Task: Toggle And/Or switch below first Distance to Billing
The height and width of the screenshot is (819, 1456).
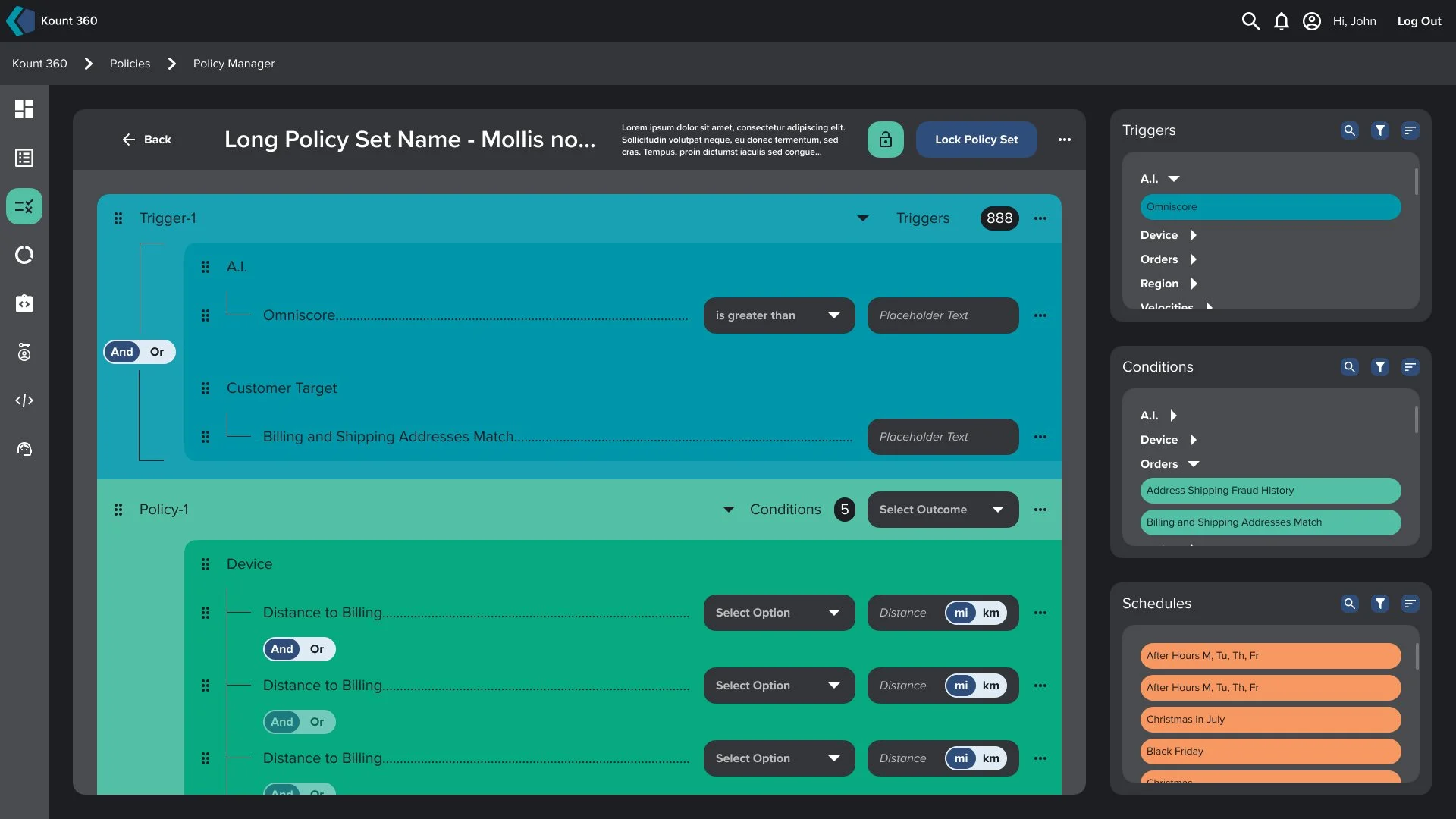Action: pyautogui.click(x=300, y=649)
